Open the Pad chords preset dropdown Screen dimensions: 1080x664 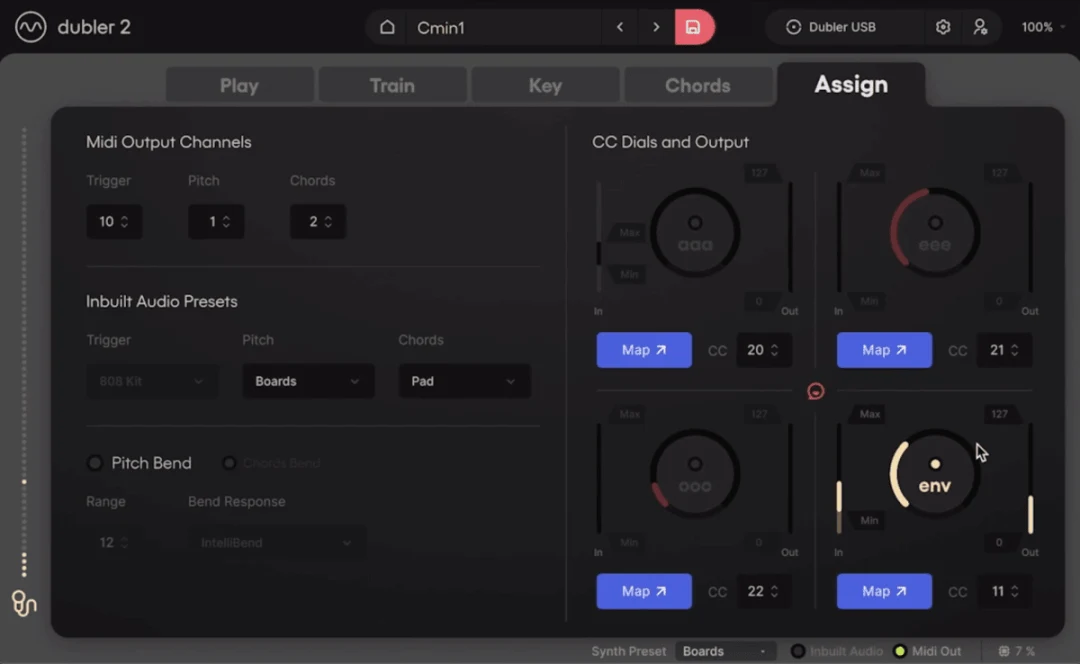pos(464,381)
